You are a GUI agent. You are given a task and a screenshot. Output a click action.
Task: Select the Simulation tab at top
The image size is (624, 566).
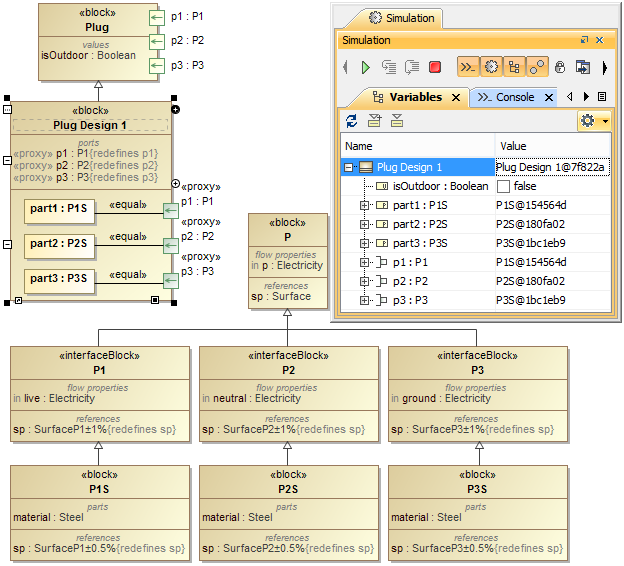pos(402,18)
